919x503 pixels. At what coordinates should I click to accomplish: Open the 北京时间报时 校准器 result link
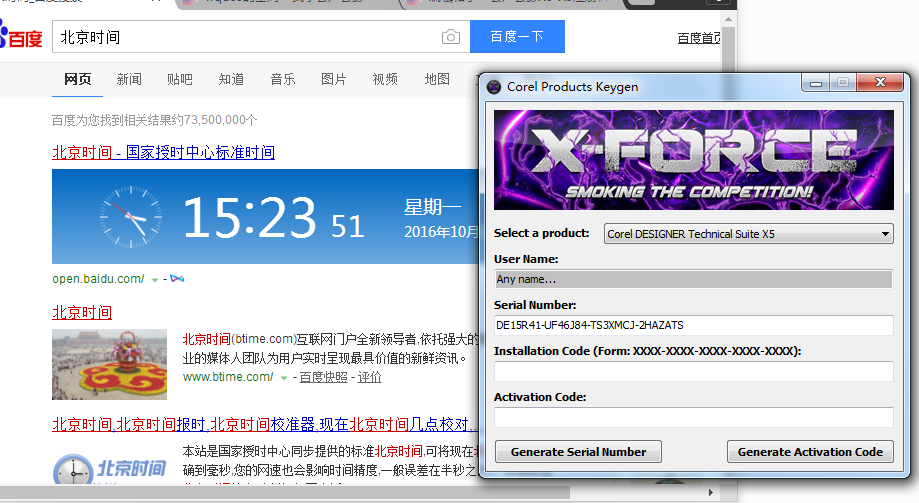point(265,424)
